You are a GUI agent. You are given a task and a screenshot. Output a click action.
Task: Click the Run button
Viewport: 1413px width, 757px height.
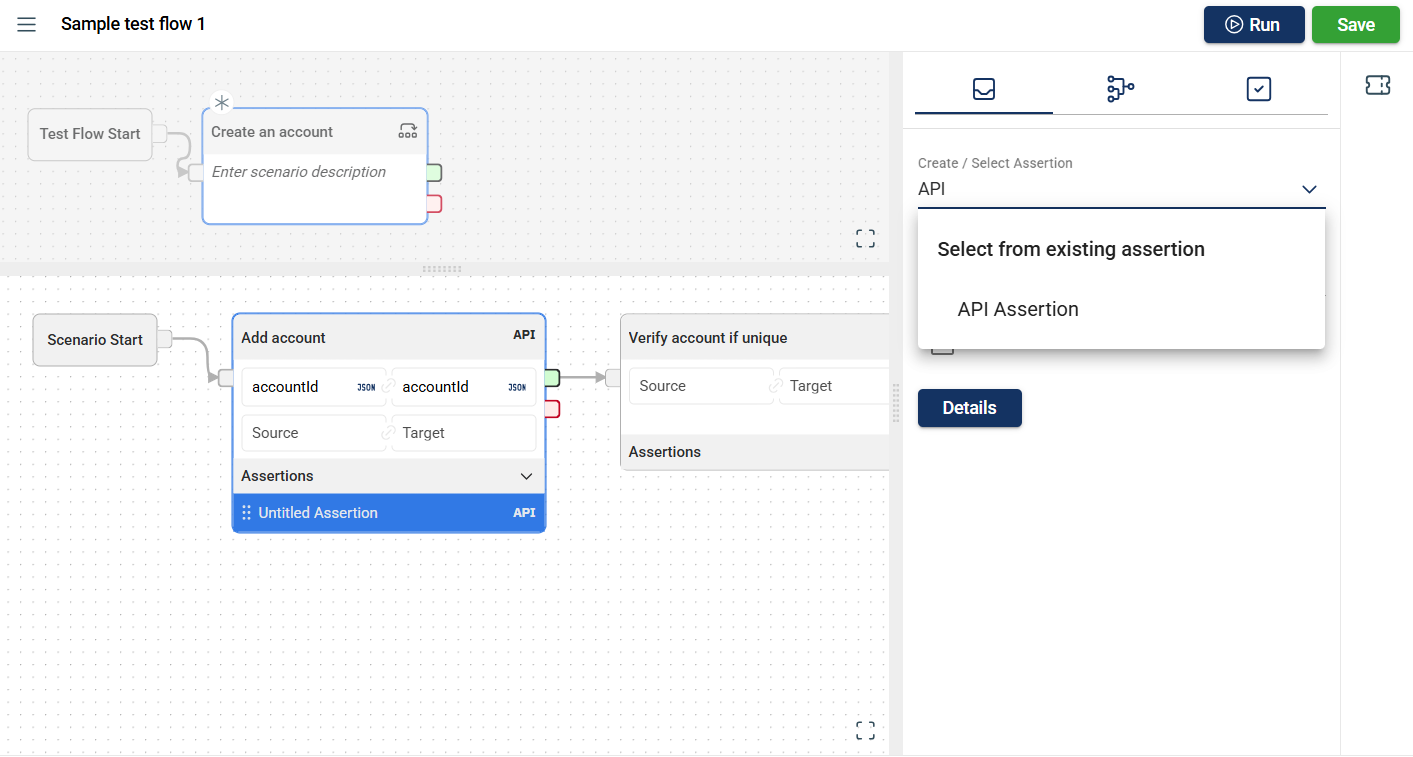click(x=1253, y=25)
